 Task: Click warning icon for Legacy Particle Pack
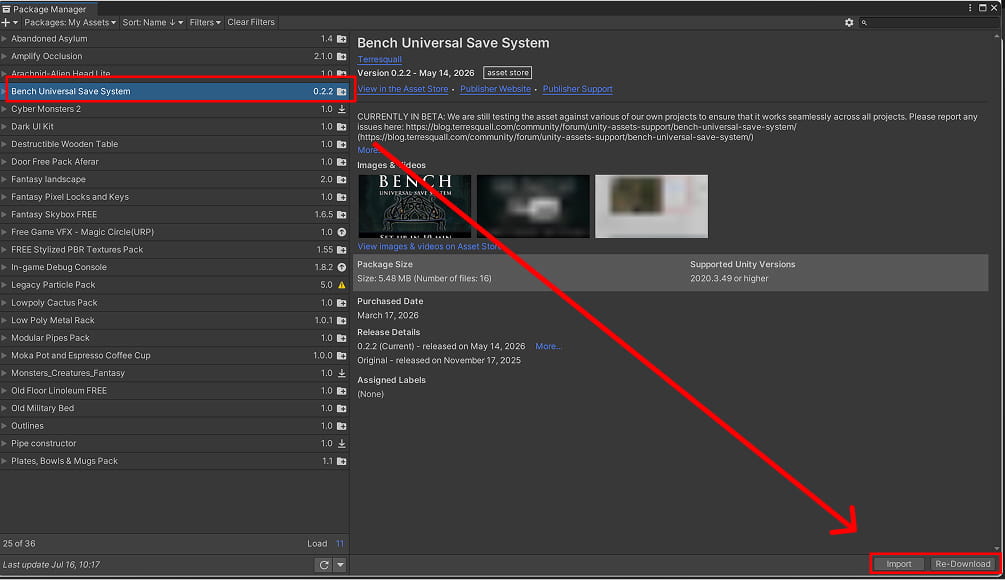tap(342, 285)
